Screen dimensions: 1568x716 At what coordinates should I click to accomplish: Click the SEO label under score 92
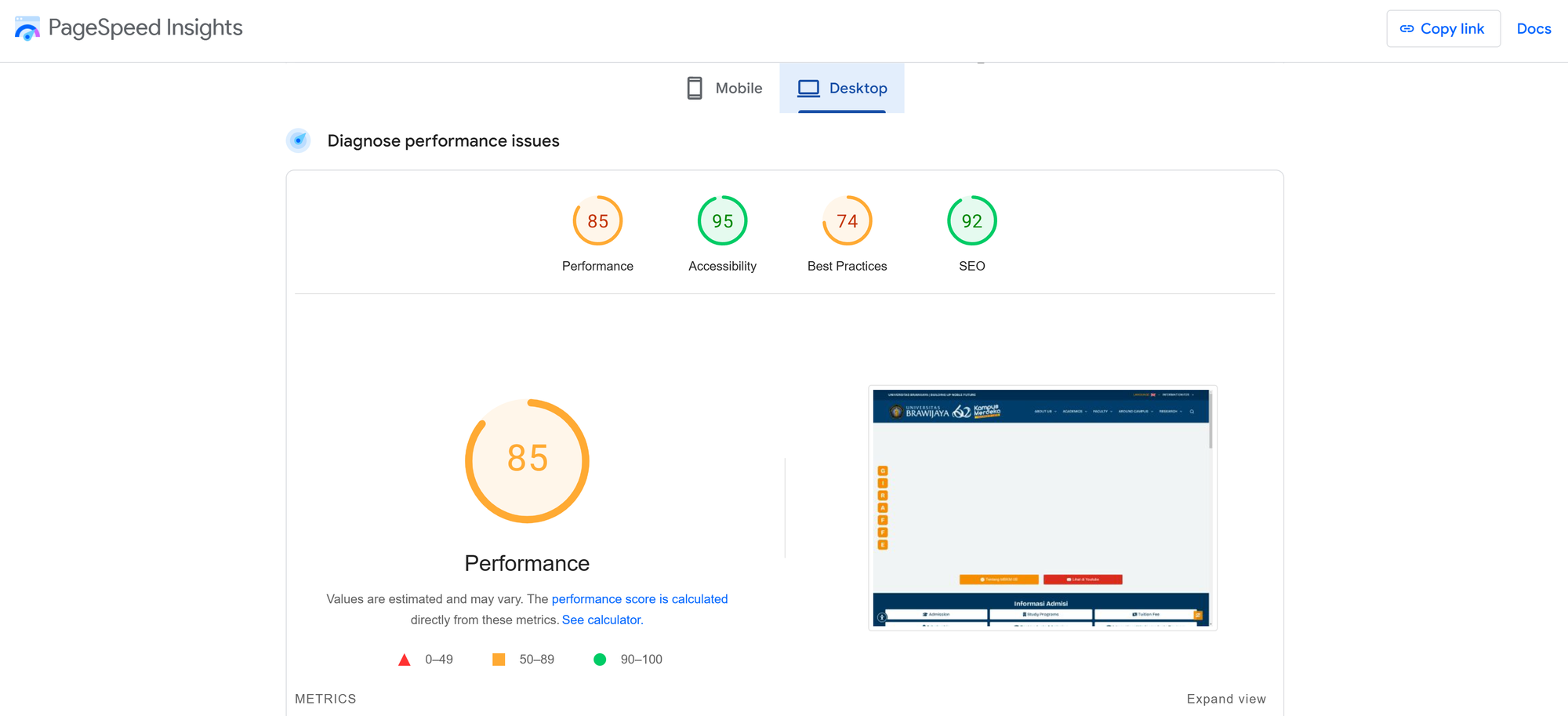click(x=971, y=266)
